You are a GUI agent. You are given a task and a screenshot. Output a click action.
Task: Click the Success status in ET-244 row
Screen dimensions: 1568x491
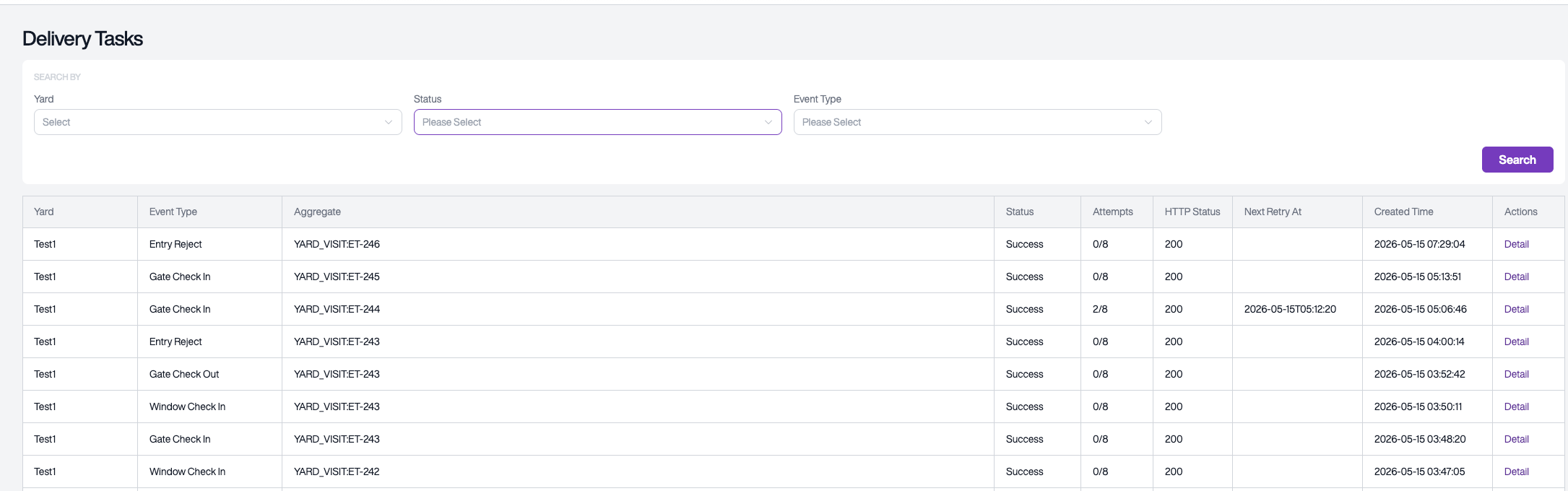[1024, 309]
